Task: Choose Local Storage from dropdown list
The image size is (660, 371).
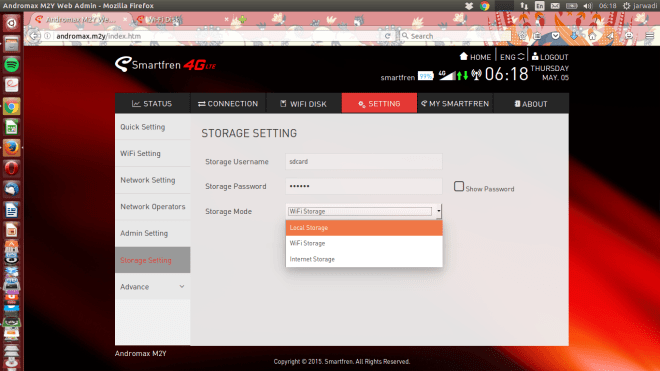Action: [x=364, y=227]
